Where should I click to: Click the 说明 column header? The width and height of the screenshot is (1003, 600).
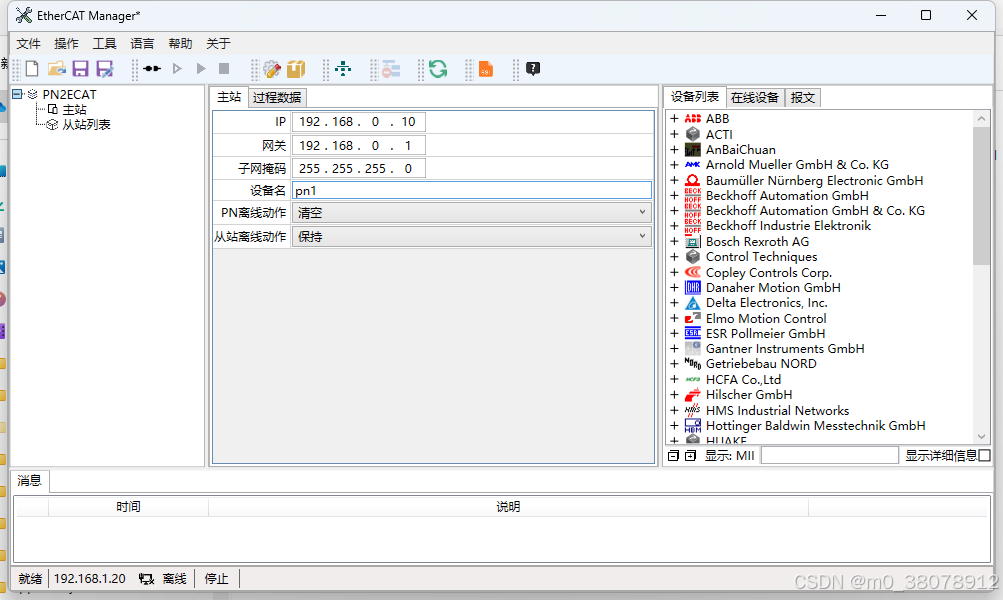[x=508, y=507]
